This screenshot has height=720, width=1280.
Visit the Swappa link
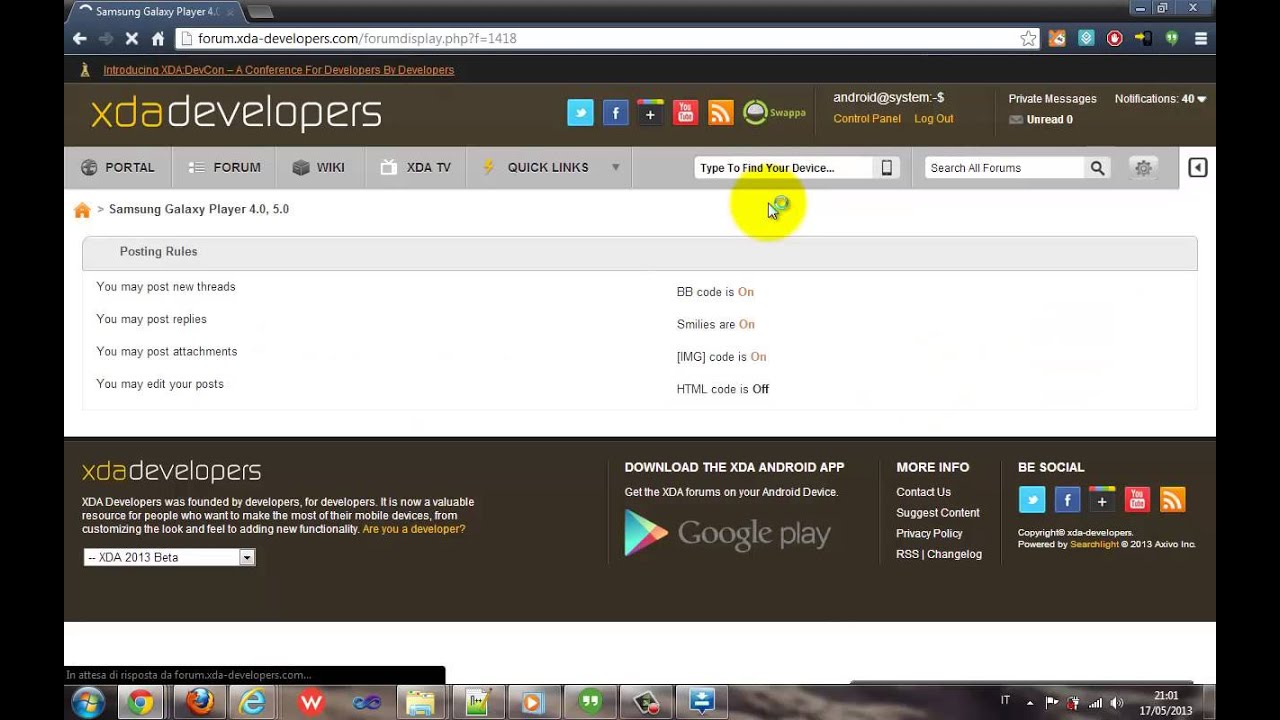(x=775, y=113)
